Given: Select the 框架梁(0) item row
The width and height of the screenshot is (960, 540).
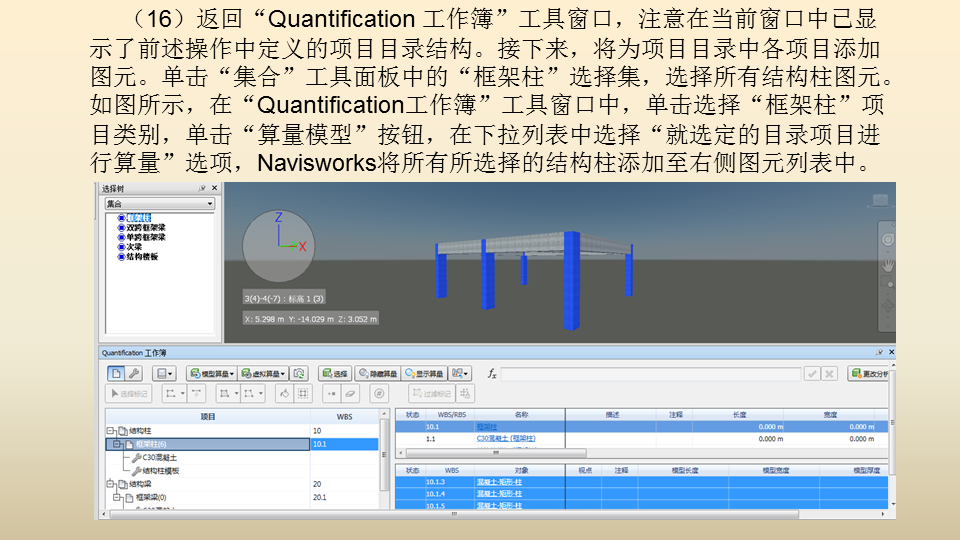Looking at the screenshot, I should tap(242, 498).
